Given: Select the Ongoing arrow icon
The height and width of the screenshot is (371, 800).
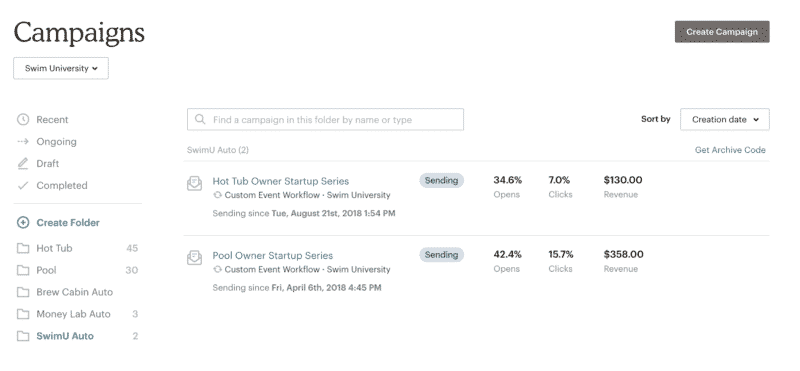Looking at the screenshot, I should coord(23,141).
